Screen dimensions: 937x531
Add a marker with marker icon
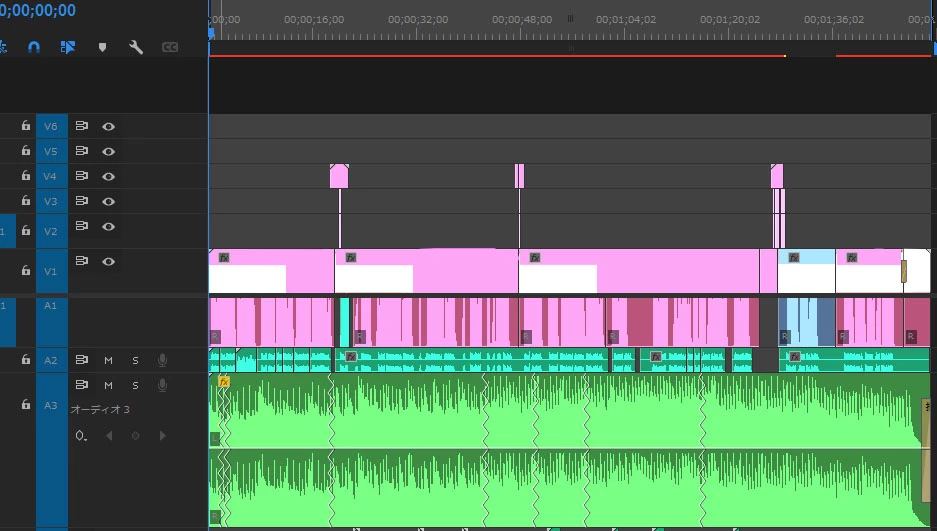[102, 47]
